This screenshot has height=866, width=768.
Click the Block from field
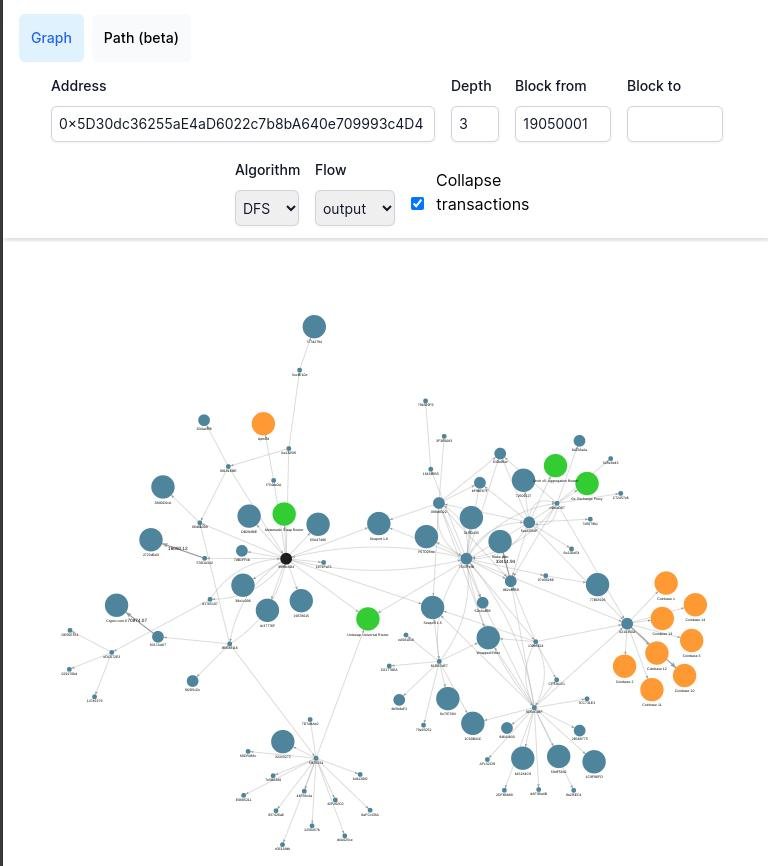click(x=563, y=124)
